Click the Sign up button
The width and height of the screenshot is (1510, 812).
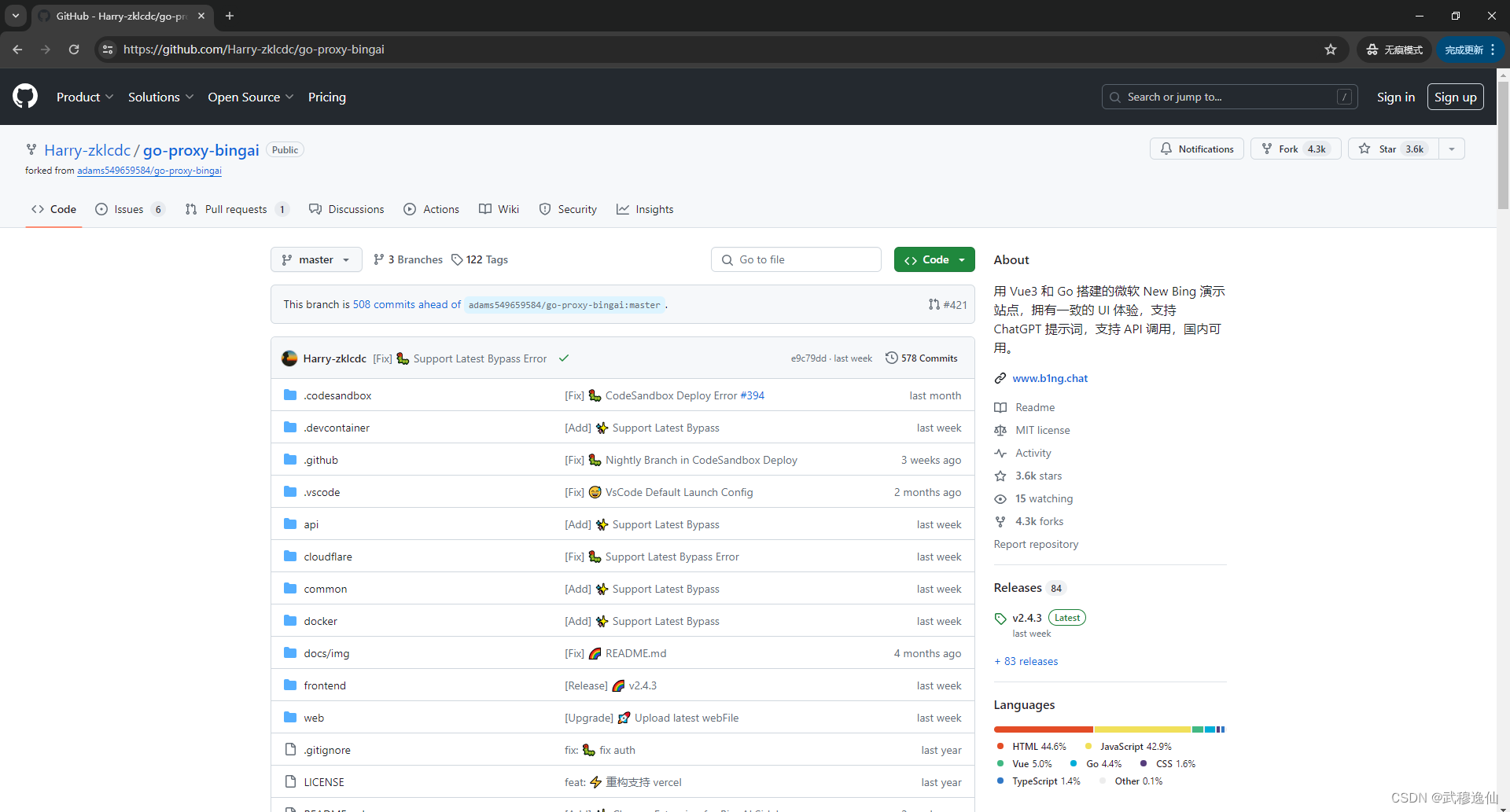click(x=1455, y=97)
